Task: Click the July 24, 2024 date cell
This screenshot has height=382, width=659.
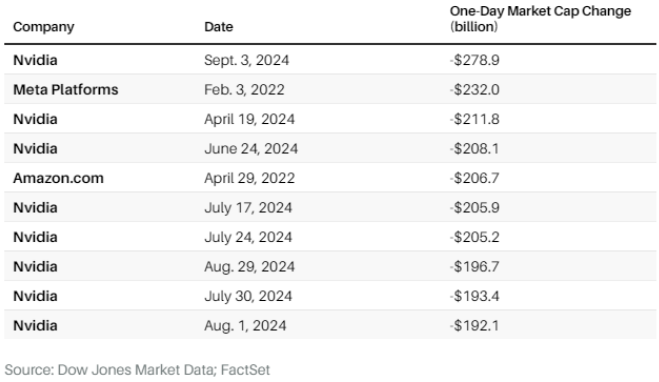Action: [x=248, y=237]
